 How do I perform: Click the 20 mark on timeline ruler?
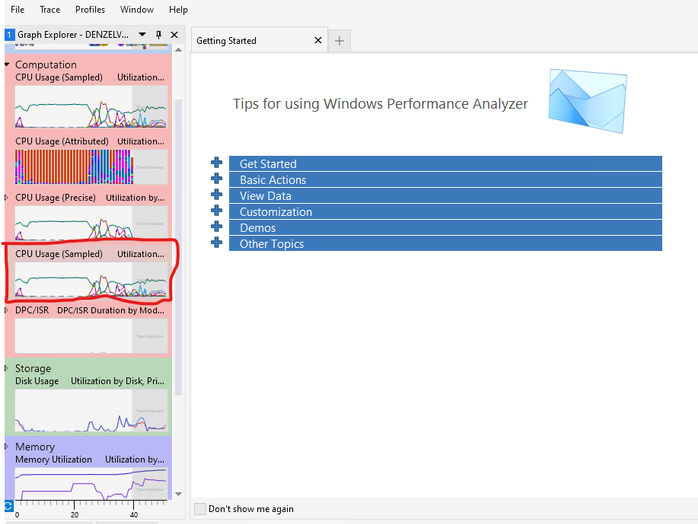pos(74,514)
